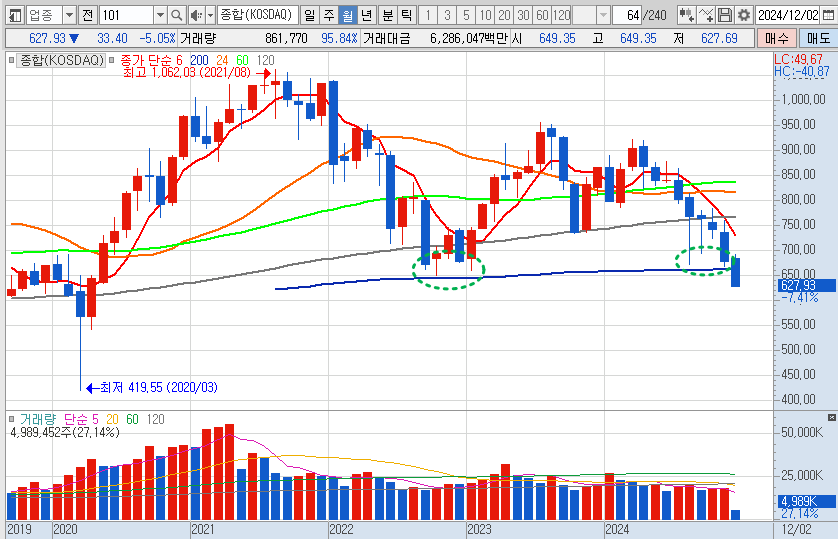The height and width of the screenshot is (539, 838).
Task: Click the current price 627.93 axis tag
Action: coord(806,285)
